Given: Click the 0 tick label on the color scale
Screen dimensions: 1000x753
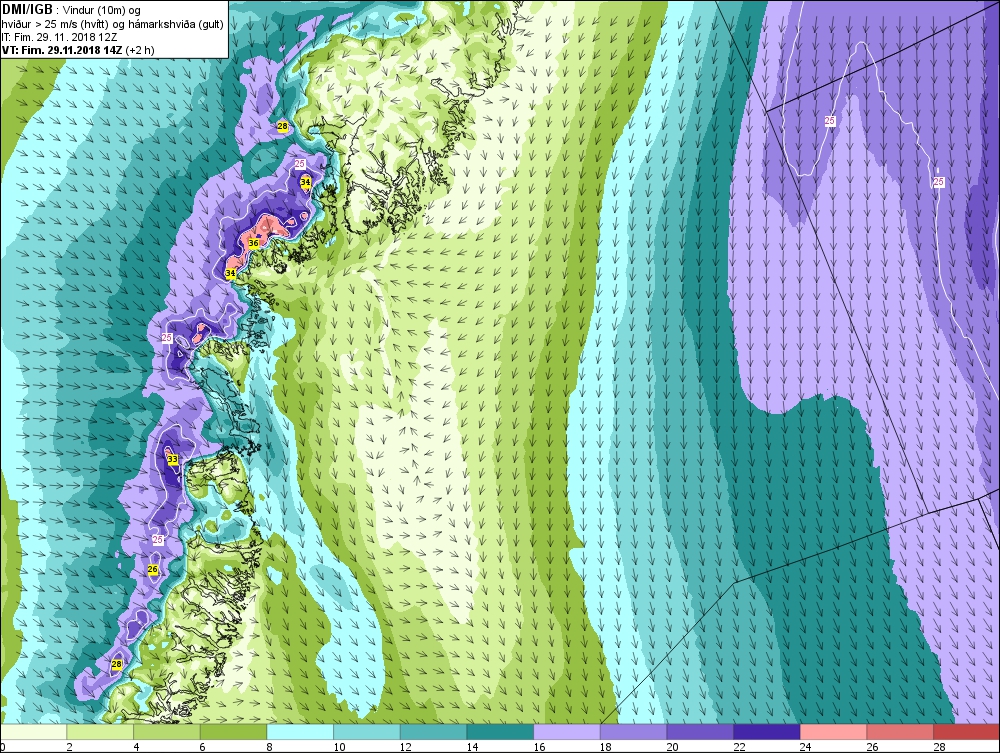Looking at the screenshot, I should click(3, 747).
